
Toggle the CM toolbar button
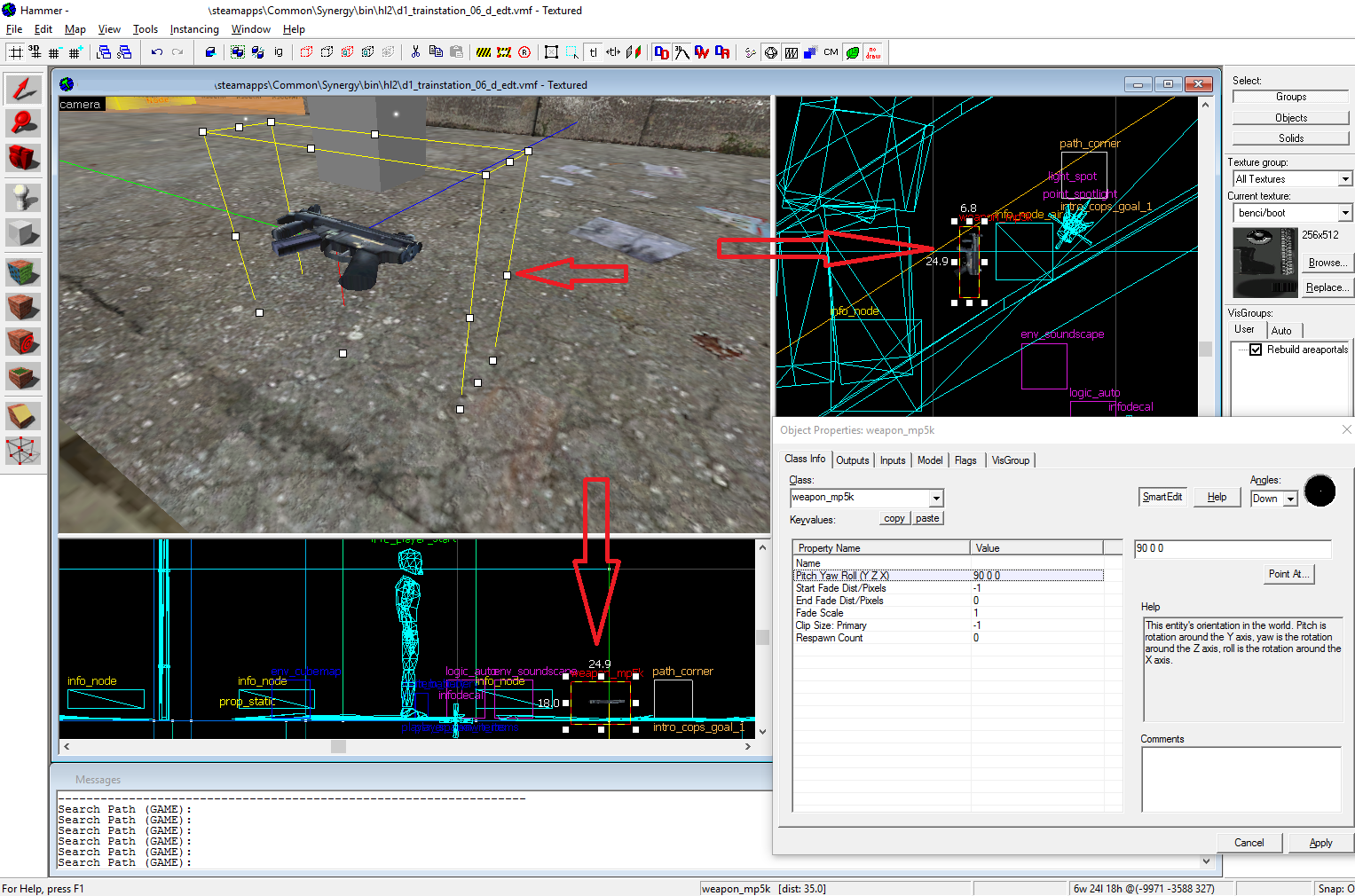pos(831,52)
